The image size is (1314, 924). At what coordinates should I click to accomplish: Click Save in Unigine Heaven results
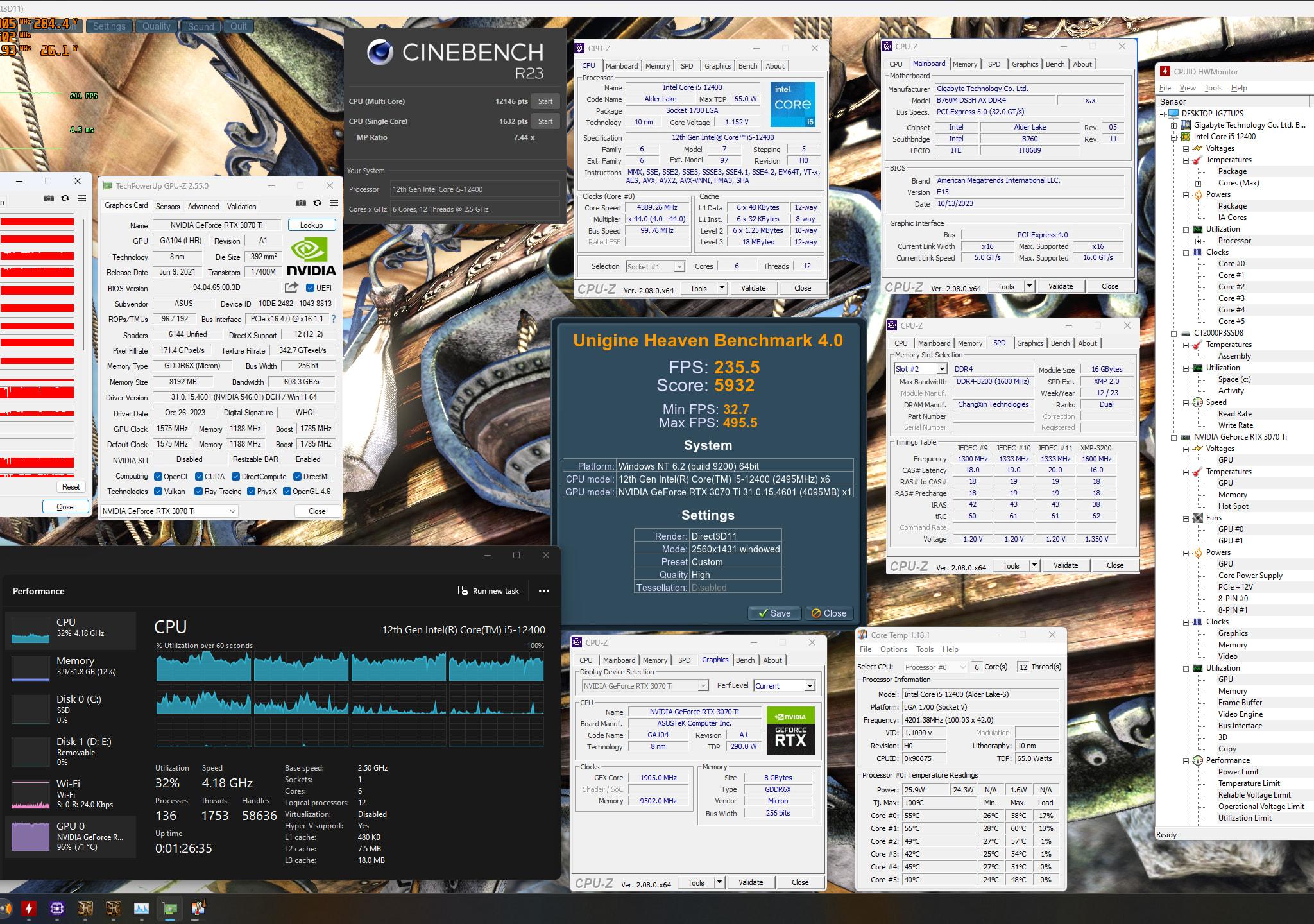point(774,613)
